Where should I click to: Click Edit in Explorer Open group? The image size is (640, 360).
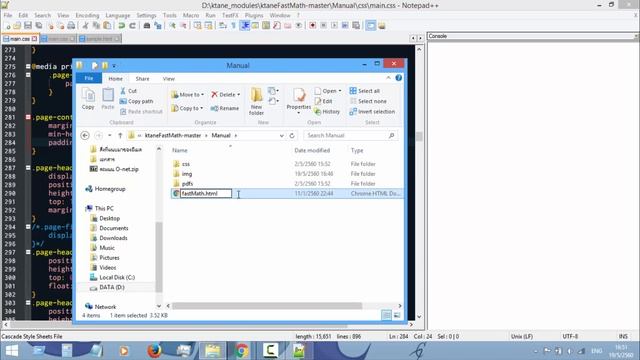click(323, 101)
